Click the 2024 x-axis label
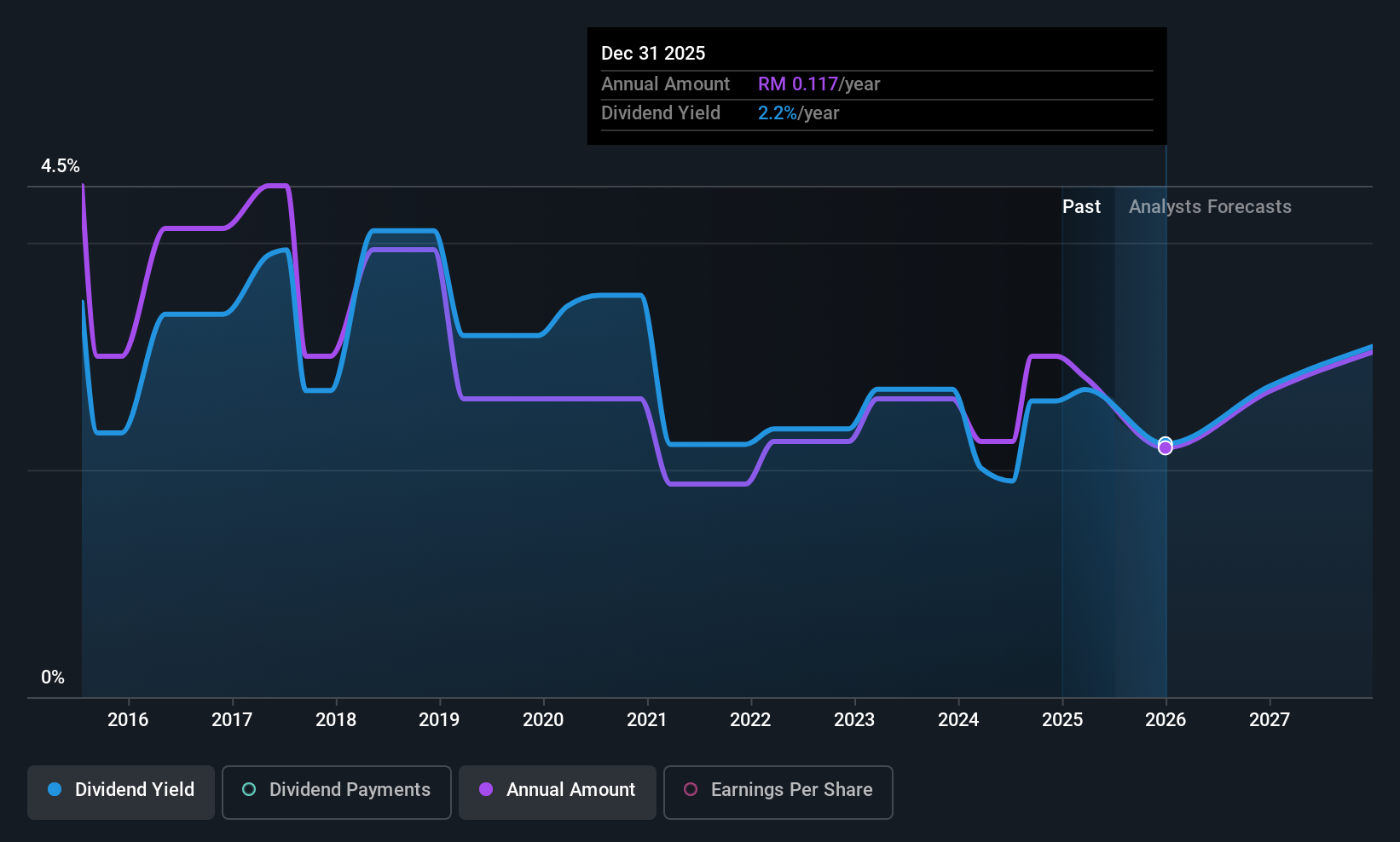The image size is (1400, 842). click(958, 719)
